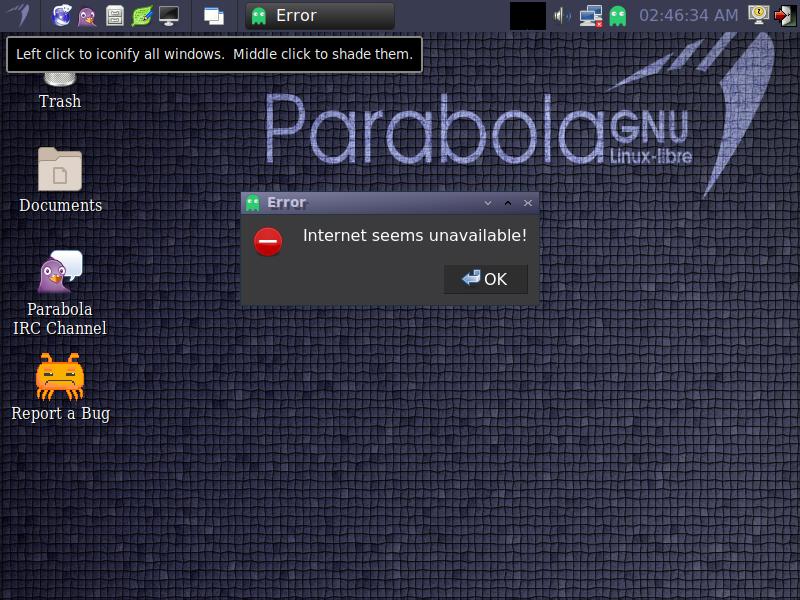This screenshot has height=600, width=800.
Task: Click the green ghost tray icon
Action: (618, 16)
